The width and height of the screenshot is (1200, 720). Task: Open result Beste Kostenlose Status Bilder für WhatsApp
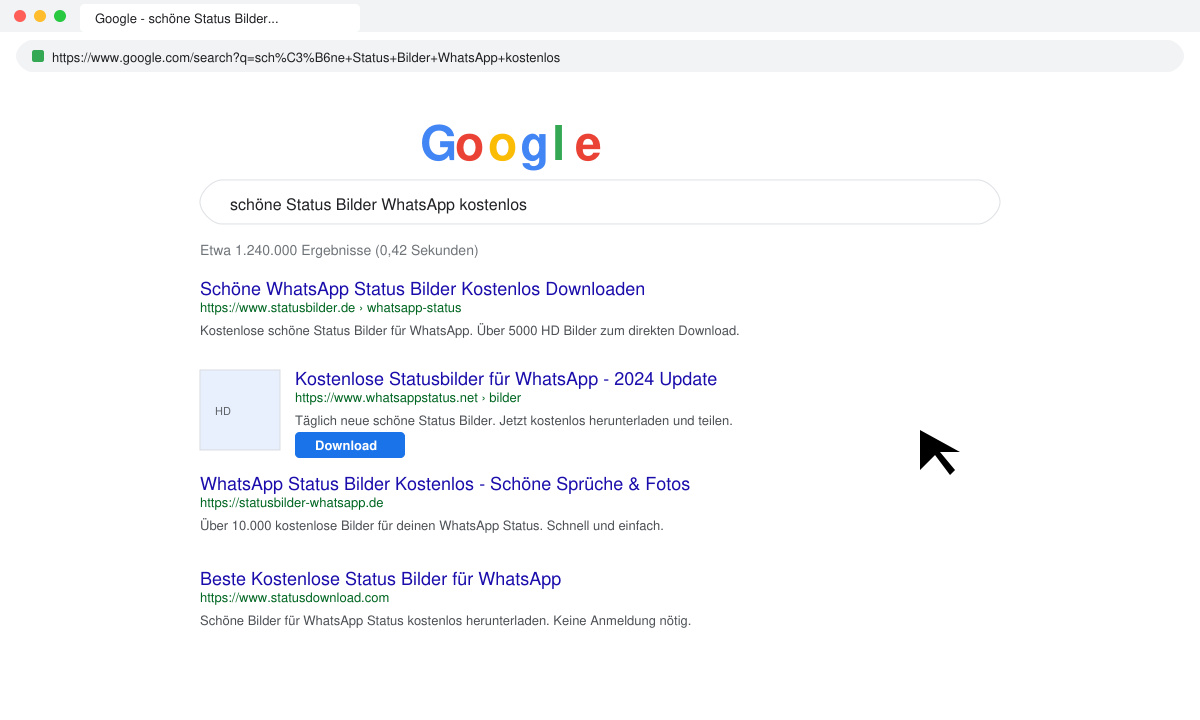click(380, 578)
